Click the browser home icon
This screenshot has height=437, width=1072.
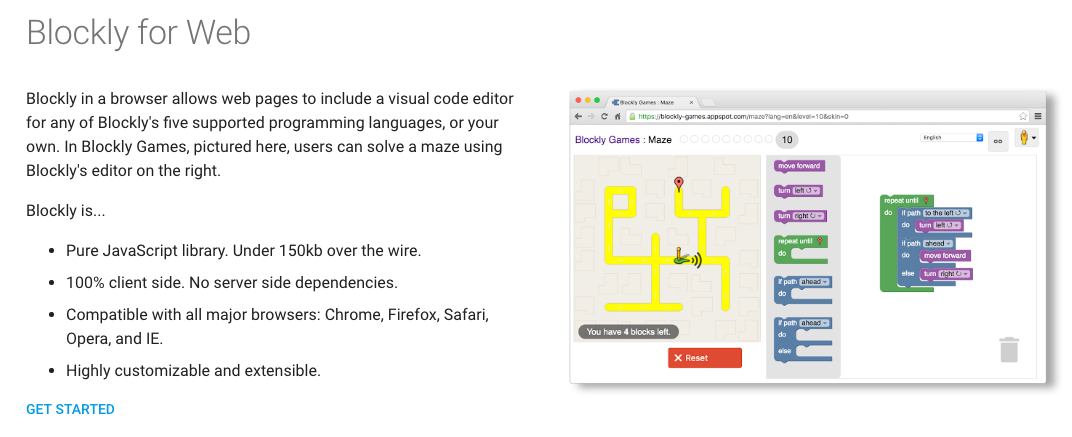point(616,116)
